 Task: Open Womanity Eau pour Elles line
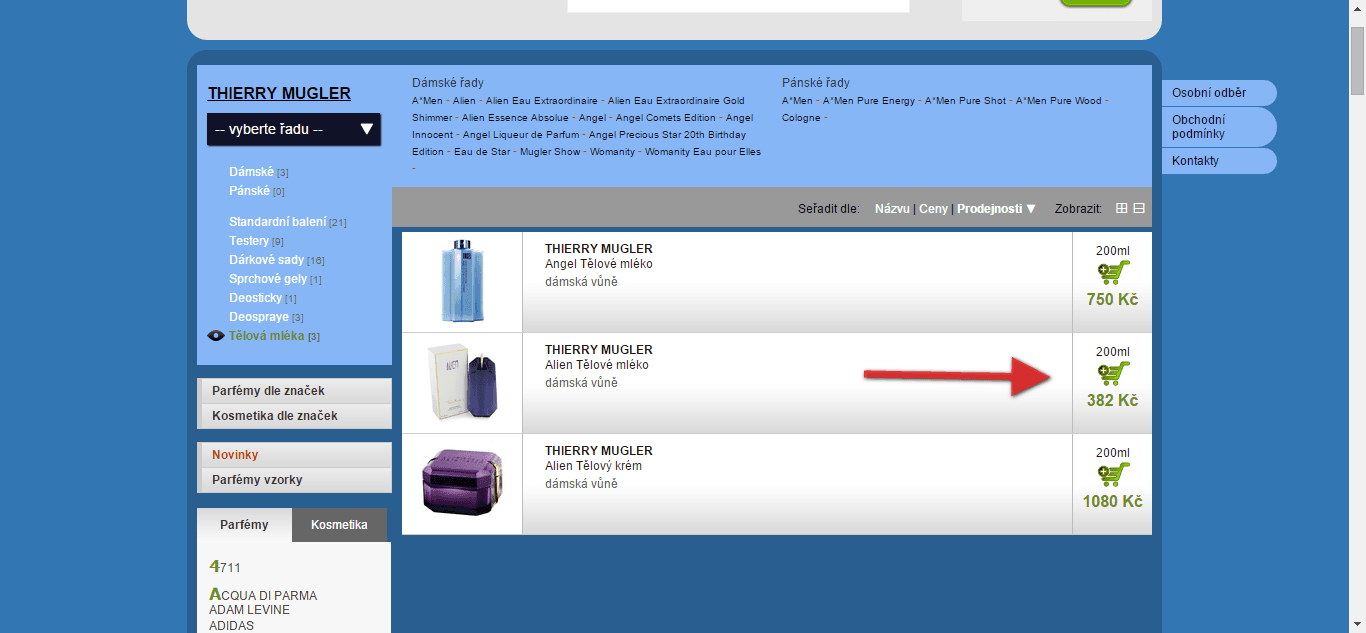pyautogui.click(x=703, y=152)
